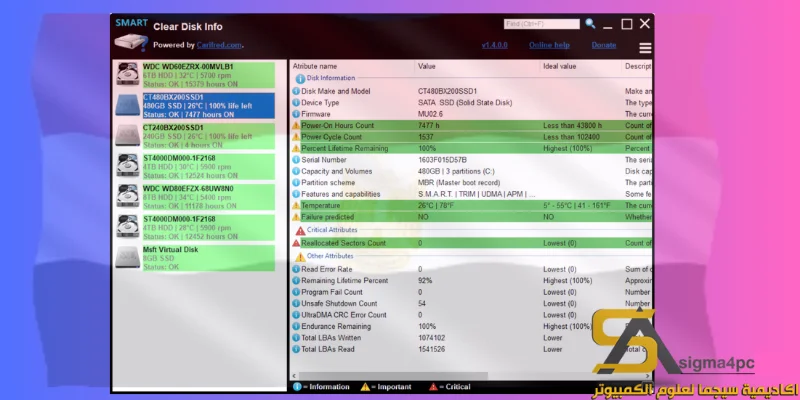The width and height of the screenshot is (800, 400).
Task: Click info icon next to Firmware
Action: pyautogui.click(x=296, y=114)
